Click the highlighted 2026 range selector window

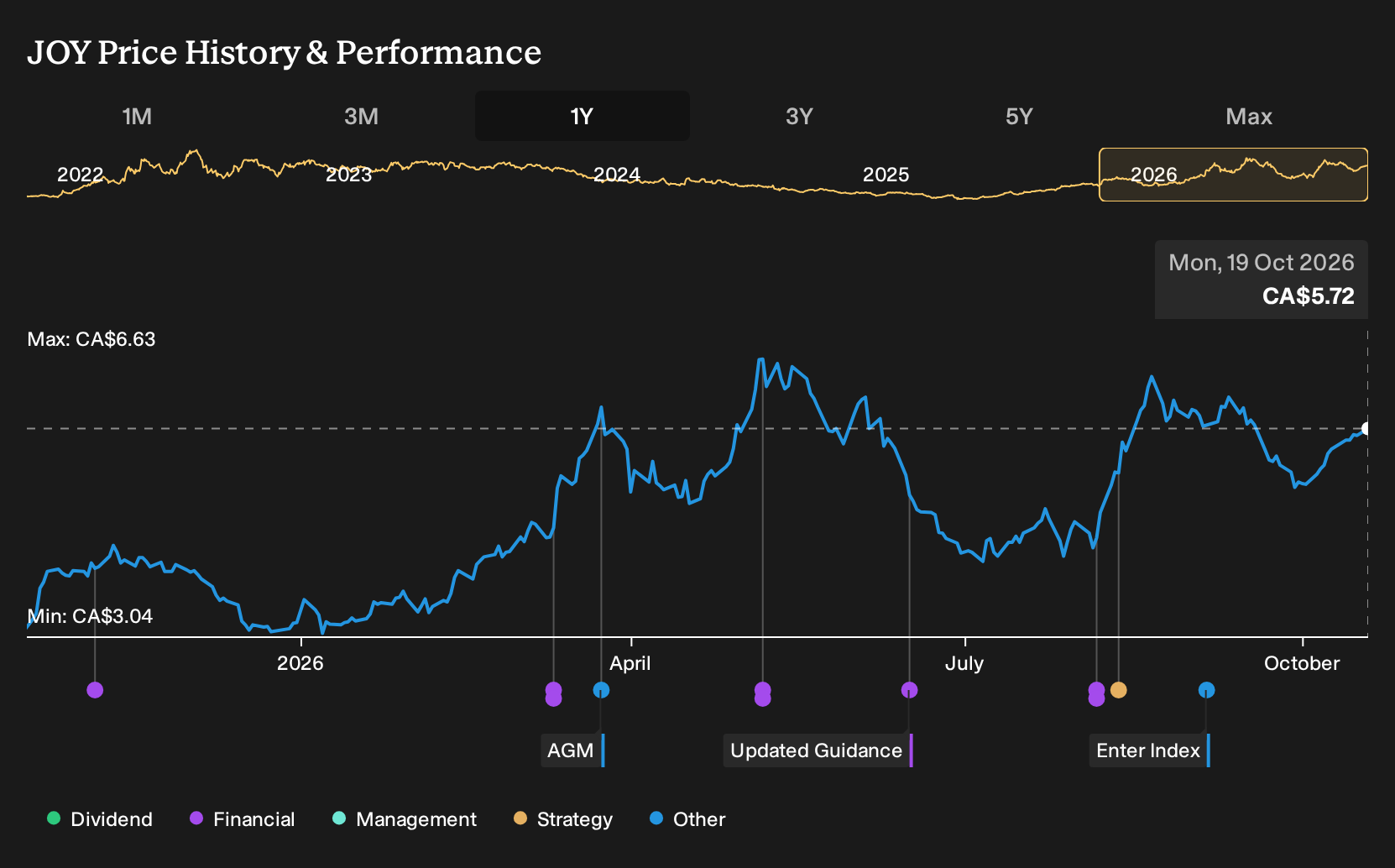point(1233,175)
